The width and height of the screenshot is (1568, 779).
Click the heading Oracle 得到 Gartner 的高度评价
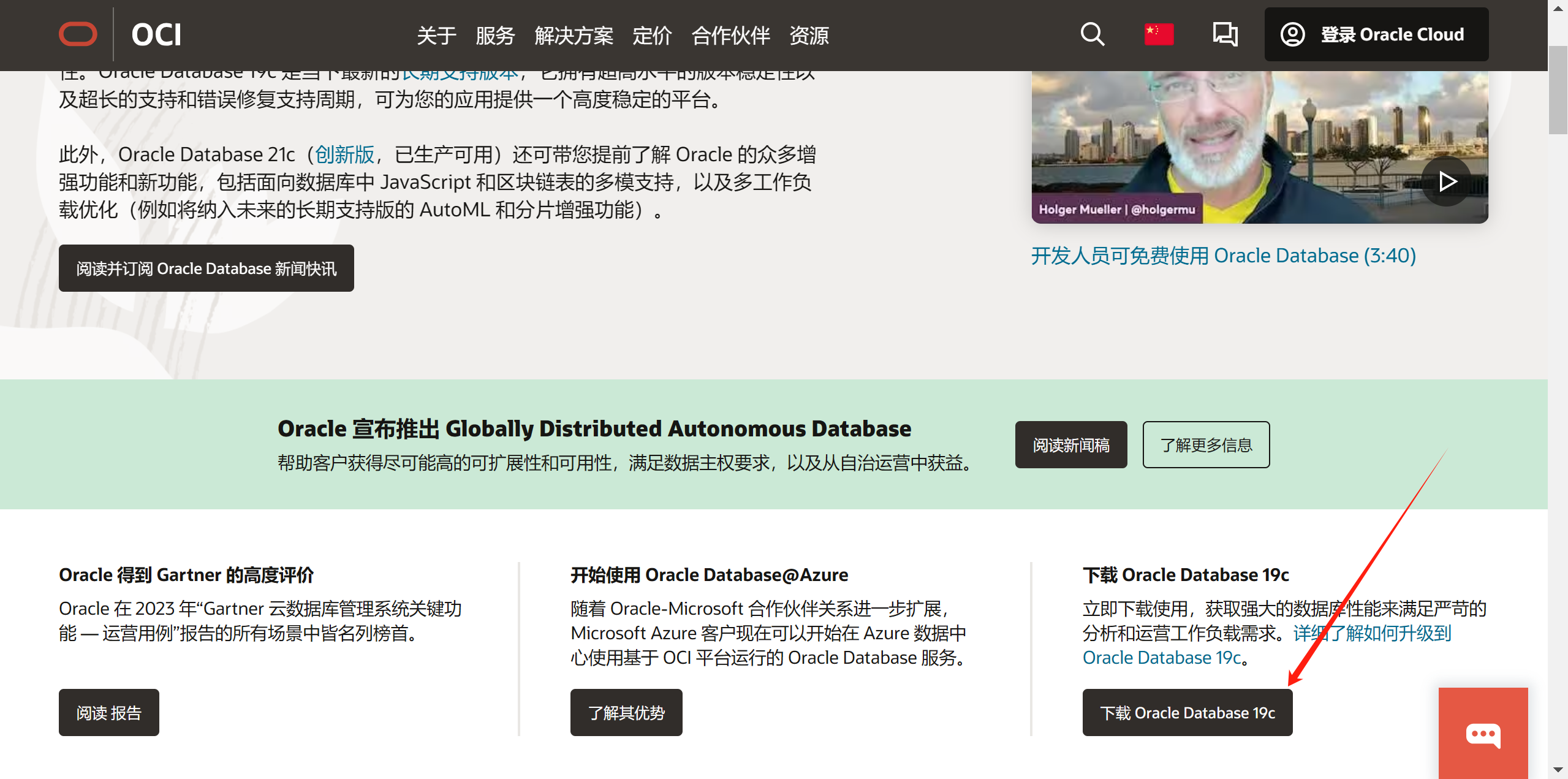pyautogui.click(x=186, y=575)
